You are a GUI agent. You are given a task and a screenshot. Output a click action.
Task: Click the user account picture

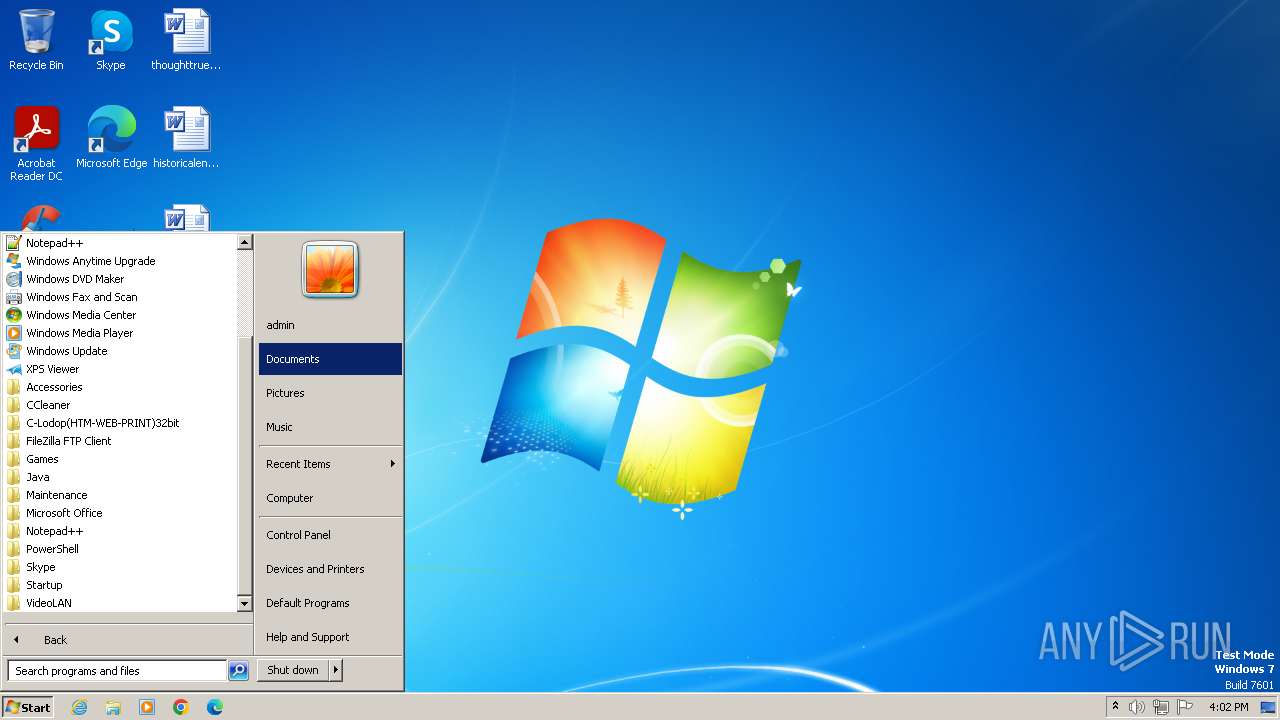330,270
